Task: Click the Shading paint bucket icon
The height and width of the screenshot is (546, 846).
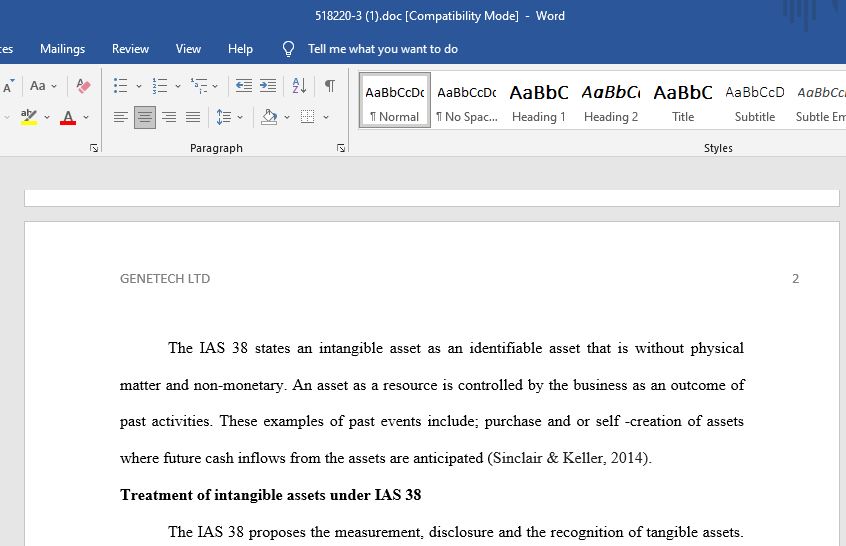Action: pyautogui.click(x=269, y=117)
